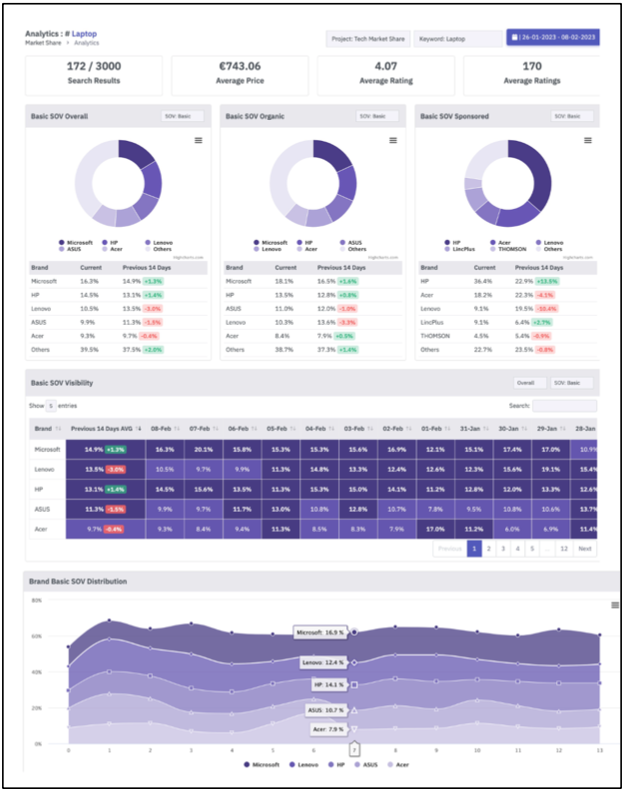Toggle Microsoft series in distribution chart legend
The width and height of the screenshot is (624, 792).
point(262,765)
